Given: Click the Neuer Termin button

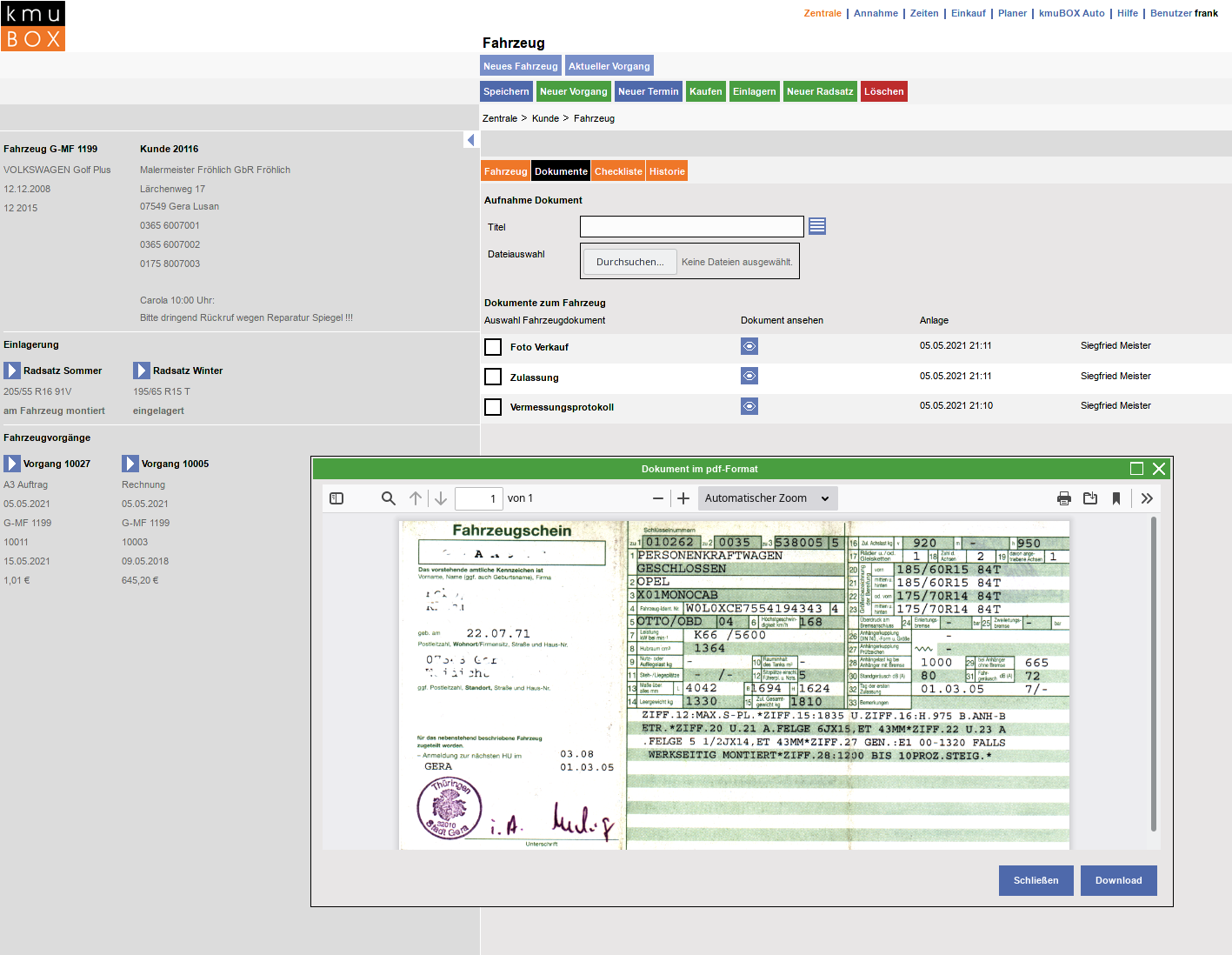Looking at the screenshot, I should tap(648, 91).
